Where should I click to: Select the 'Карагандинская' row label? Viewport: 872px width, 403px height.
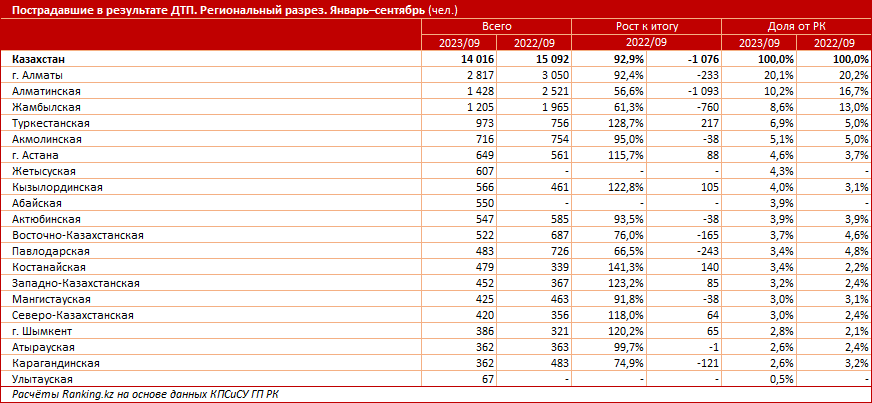click(x=56, y=363)
